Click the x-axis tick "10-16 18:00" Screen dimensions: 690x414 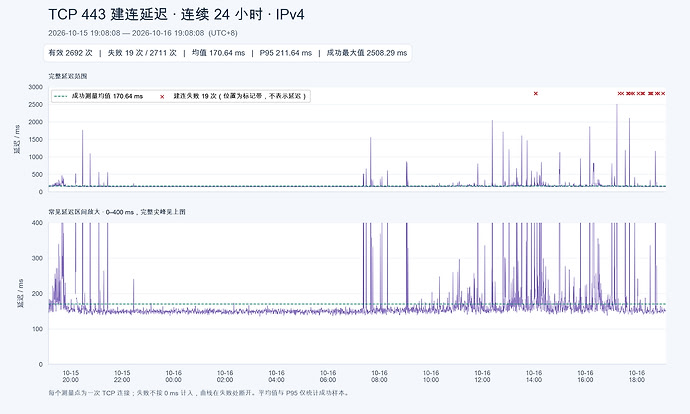(637, 376)
